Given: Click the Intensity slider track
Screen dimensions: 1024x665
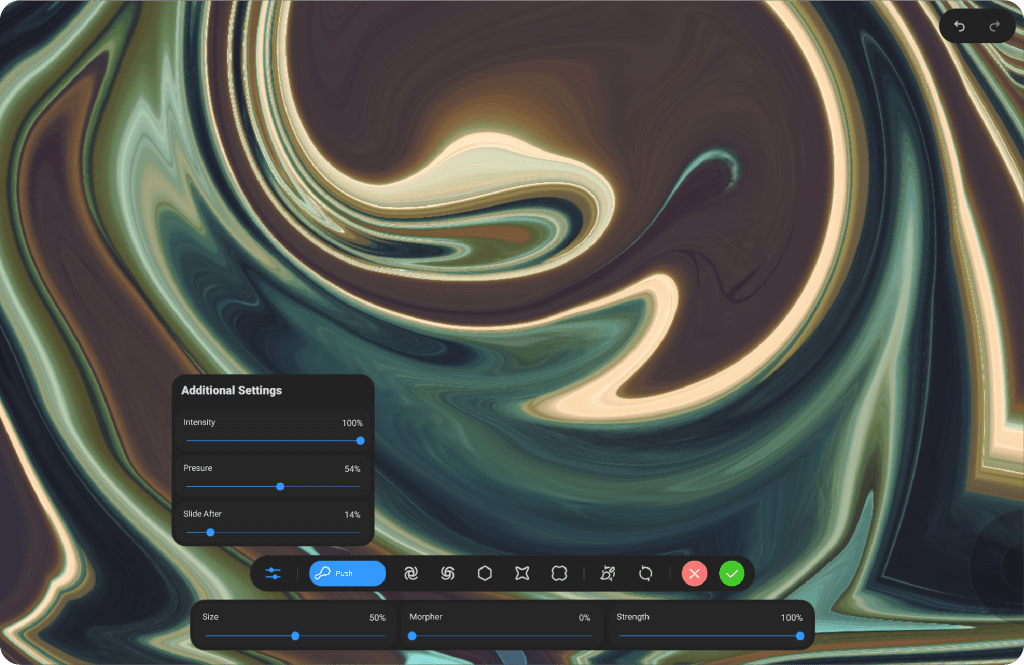Looking at the screenshot, I should click(x=270, y=440).
